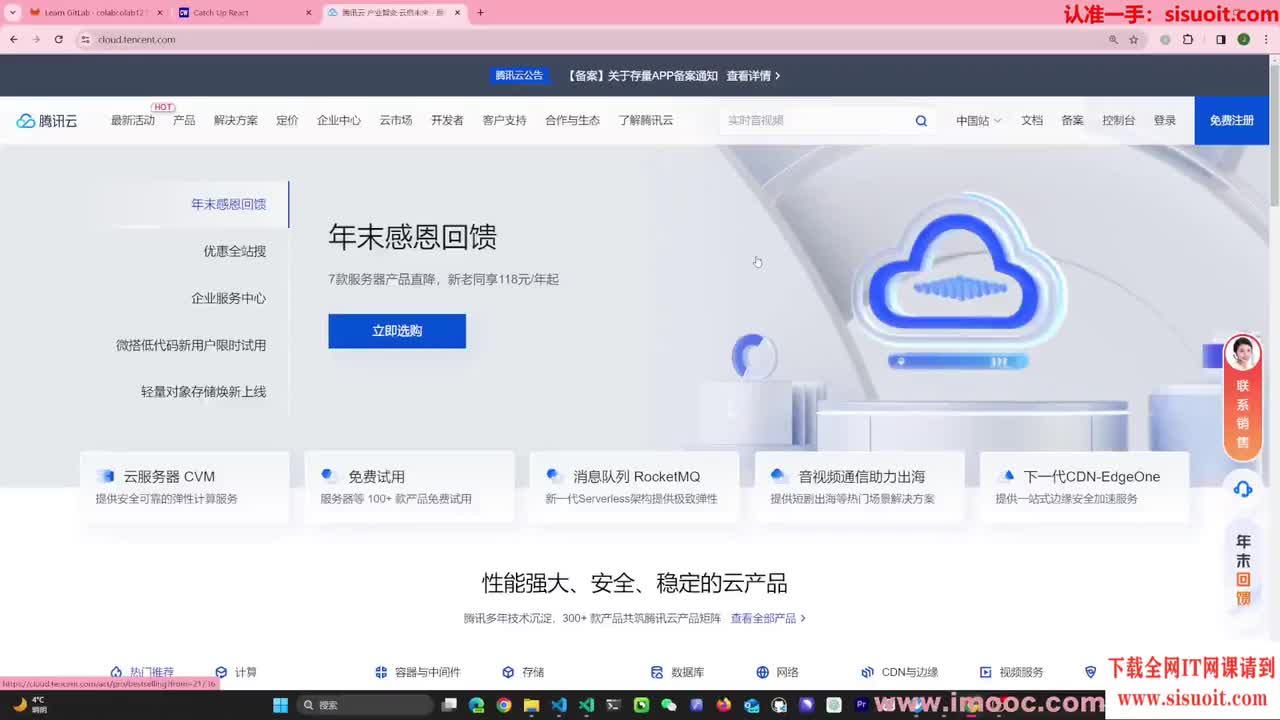Click the browser address bar URL

(137, 39)
